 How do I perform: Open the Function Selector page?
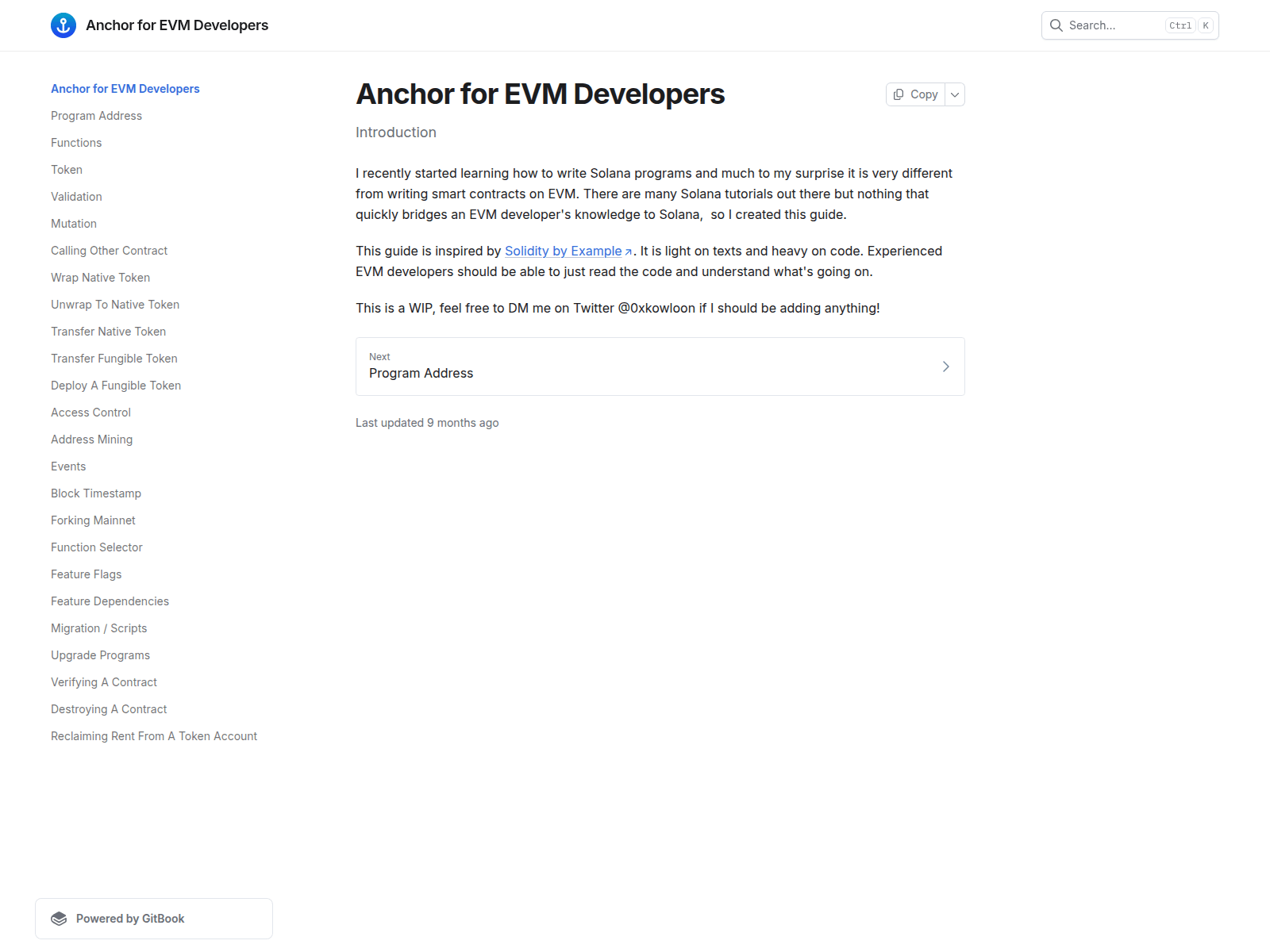click(x=97, y=547)
